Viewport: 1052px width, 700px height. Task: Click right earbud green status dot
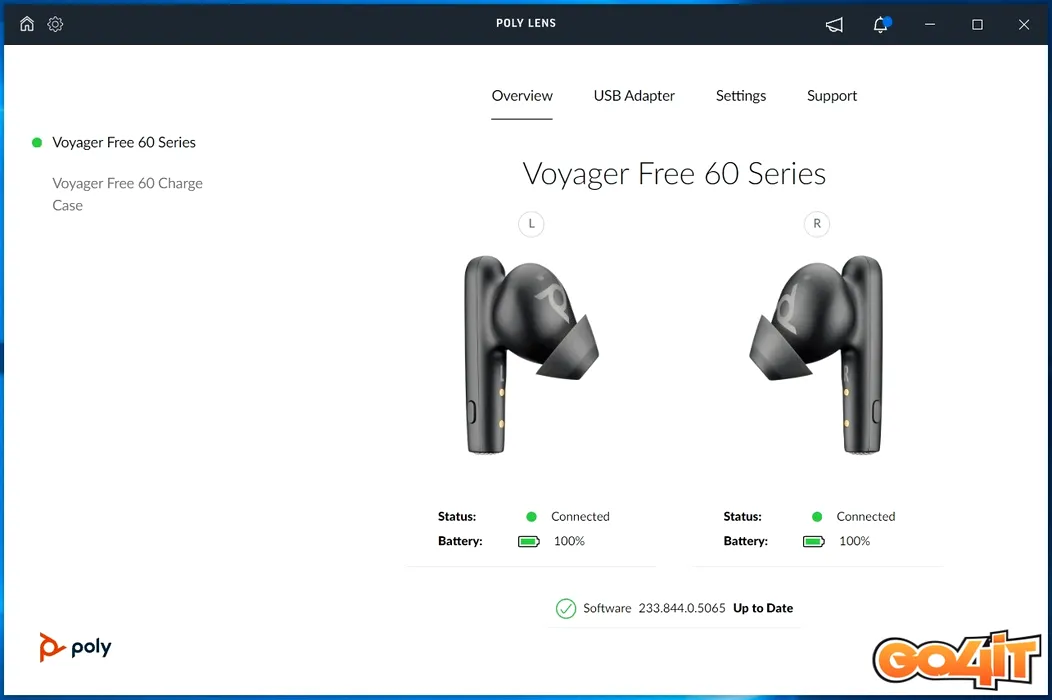[817, 517]
